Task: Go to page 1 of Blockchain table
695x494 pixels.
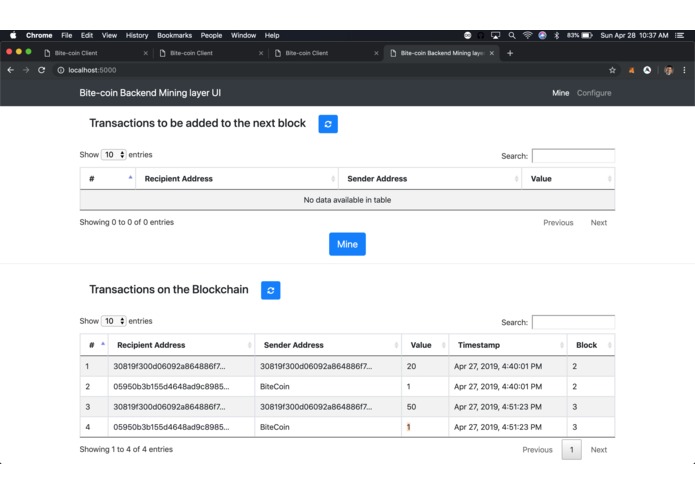Action: click(571, 450)
